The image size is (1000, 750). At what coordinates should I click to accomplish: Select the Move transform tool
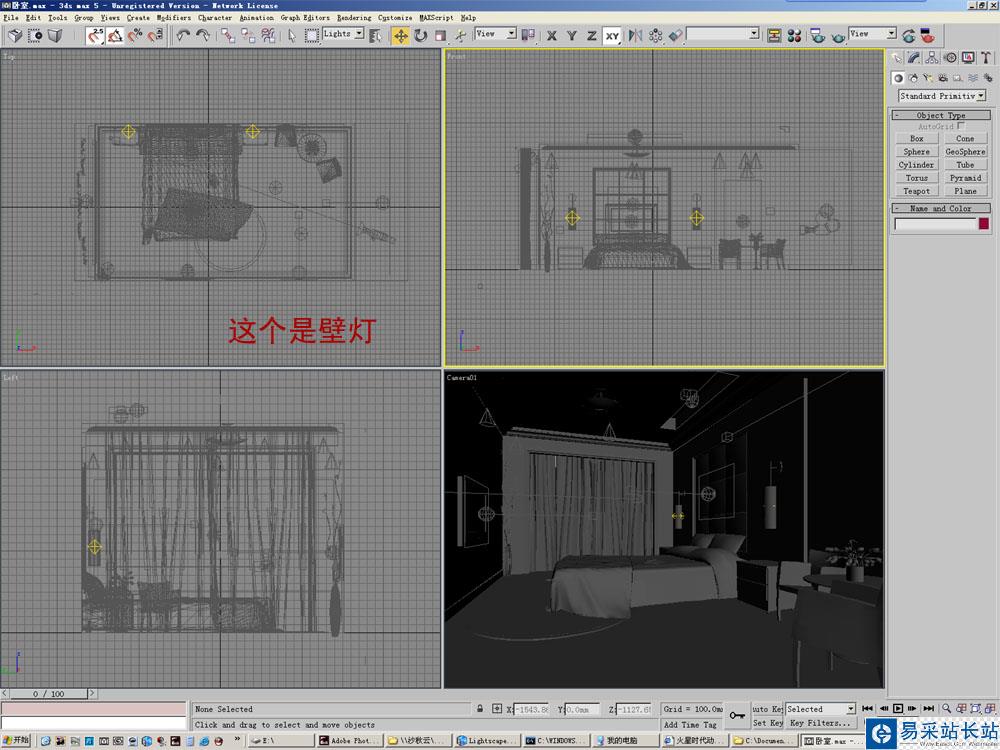click(401, 36)
